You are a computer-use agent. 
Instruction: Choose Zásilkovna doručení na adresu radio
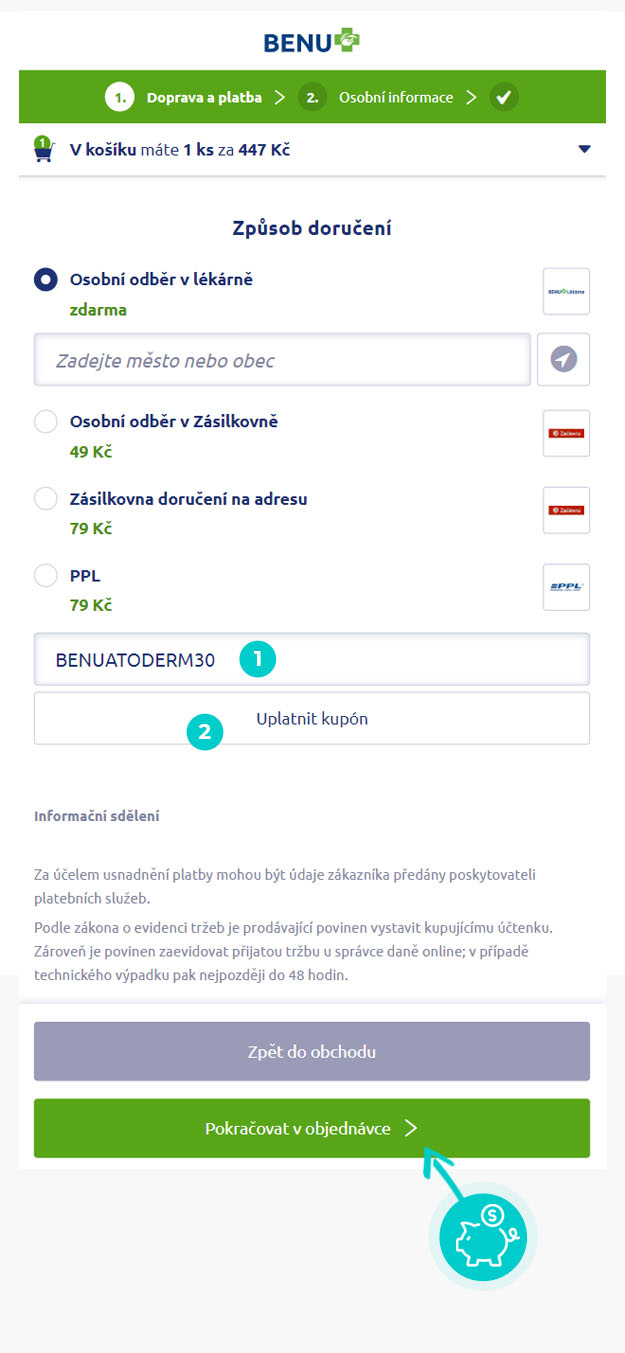pyautogui.click(x=46, y=498)
